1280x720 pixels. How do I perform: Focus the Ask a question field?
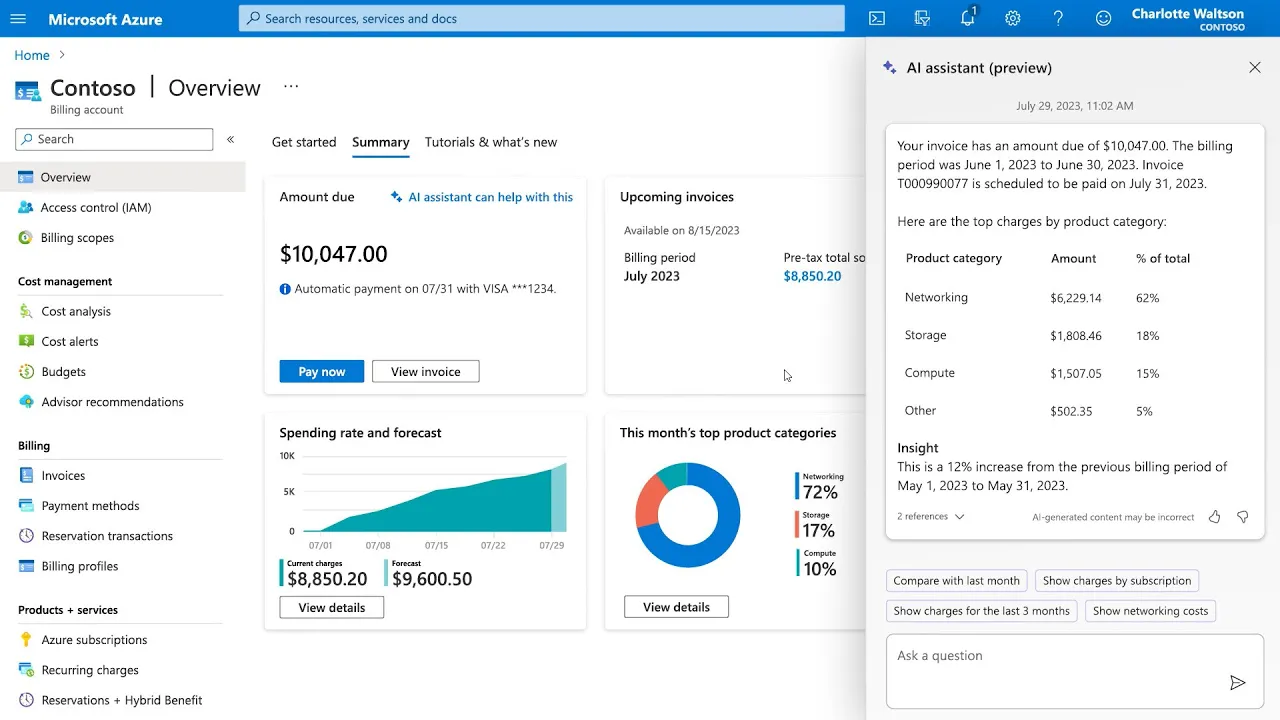[1075, 671]
